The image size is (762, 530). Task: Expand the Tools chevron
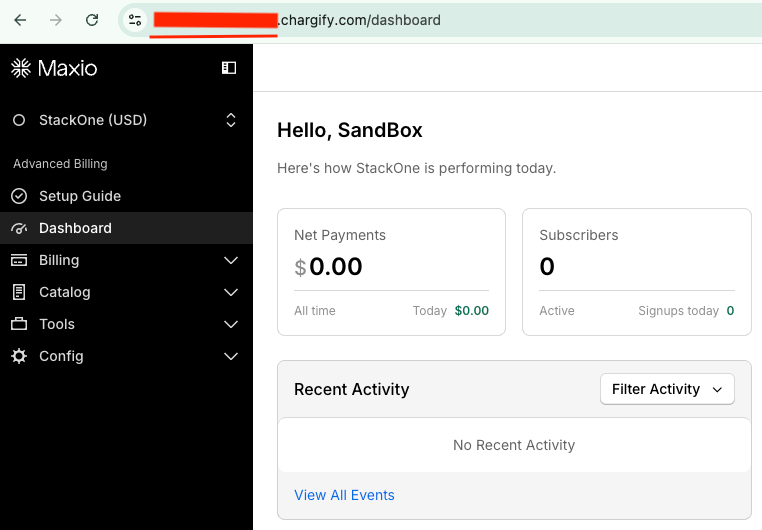(x=231, y=325)
